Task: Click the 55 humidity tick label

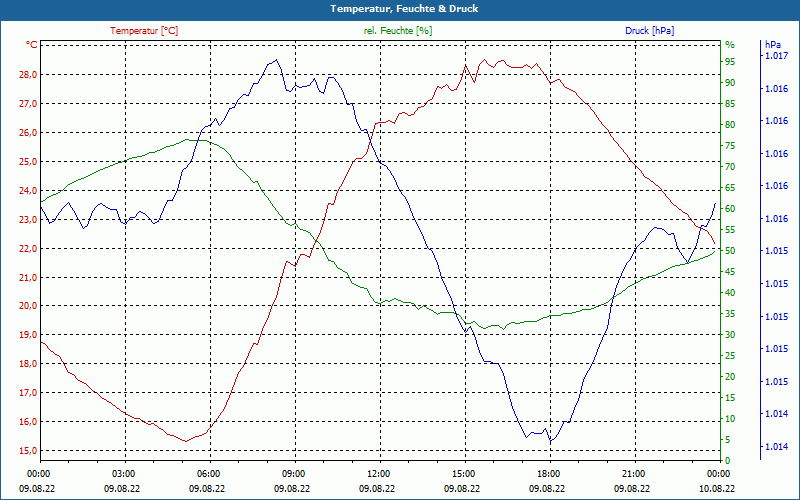Action: [x=730, y=230]
